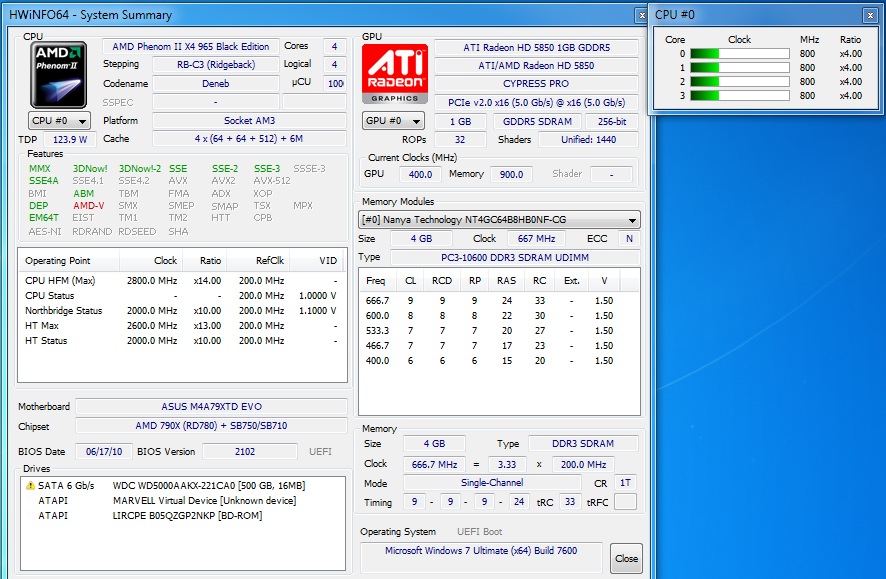Image resolution: width=886 pixels, height=579 pixels.
Task: Click the tRC value 33 field
Action: pos(570,502)
